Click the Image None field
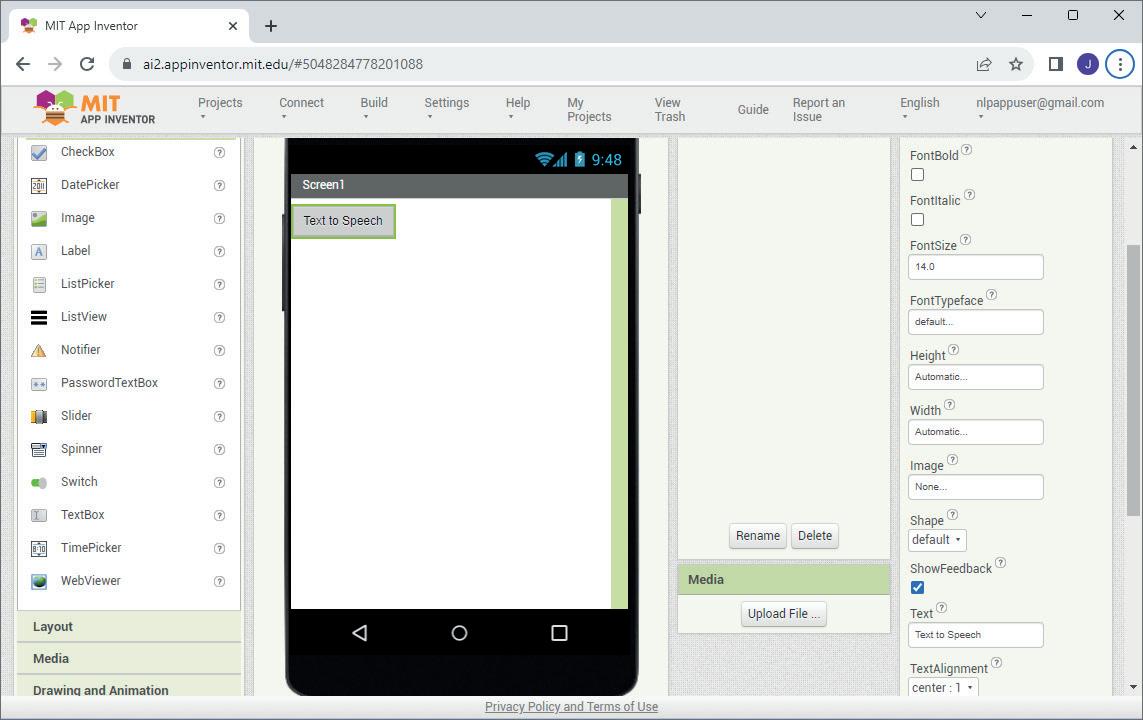Image resolution: width=1143 pixels, height=720 pixels. click(975, 487)
